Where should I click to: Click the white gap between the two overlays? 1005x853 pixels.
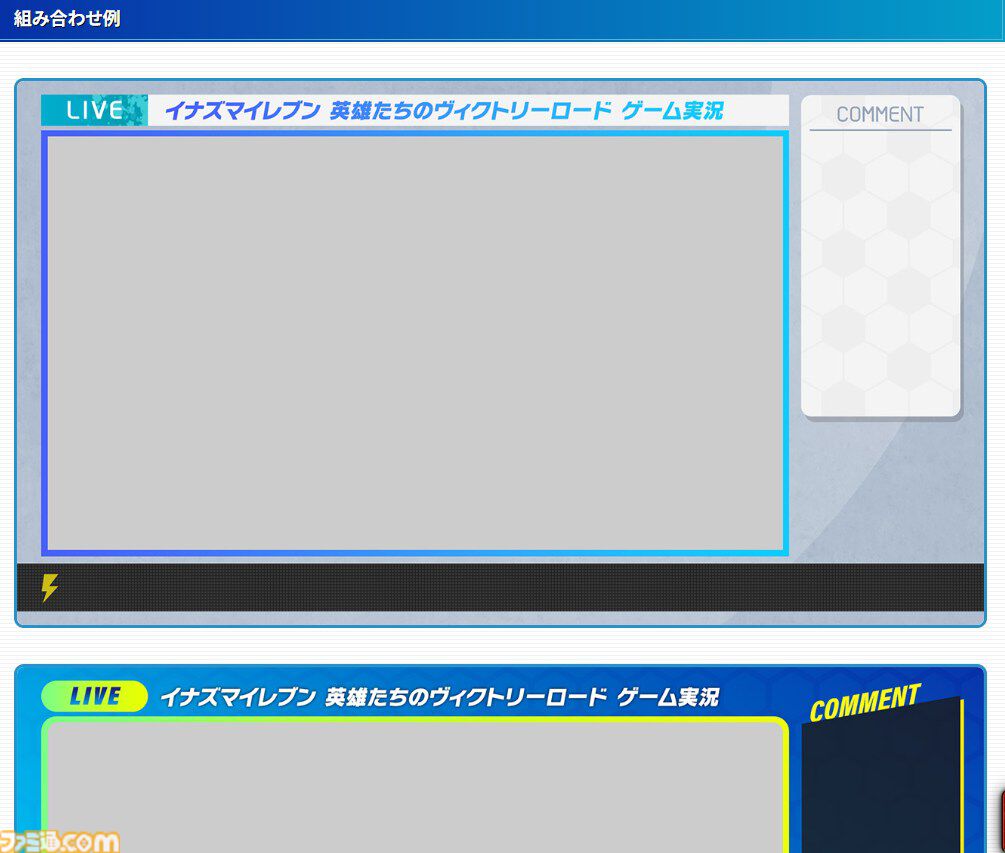[500, 646]
